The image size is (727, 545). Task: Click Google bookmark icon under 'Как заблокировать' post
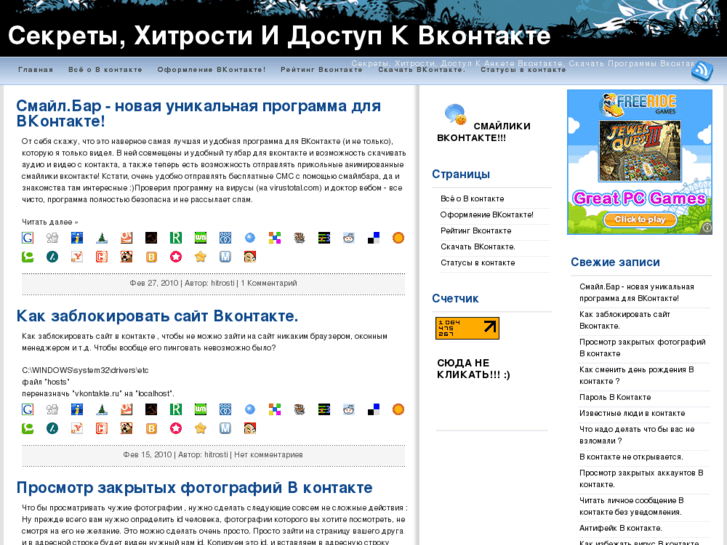click(28, 410)
